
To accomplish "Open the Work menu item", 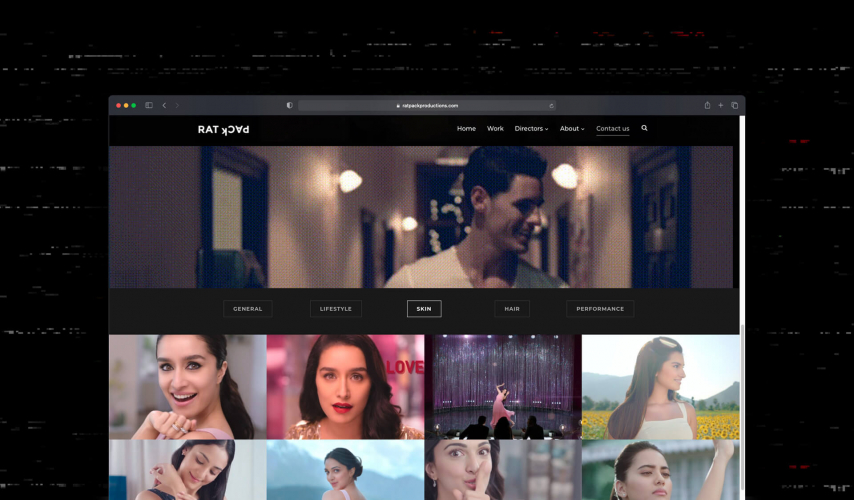I will [495, 129].
